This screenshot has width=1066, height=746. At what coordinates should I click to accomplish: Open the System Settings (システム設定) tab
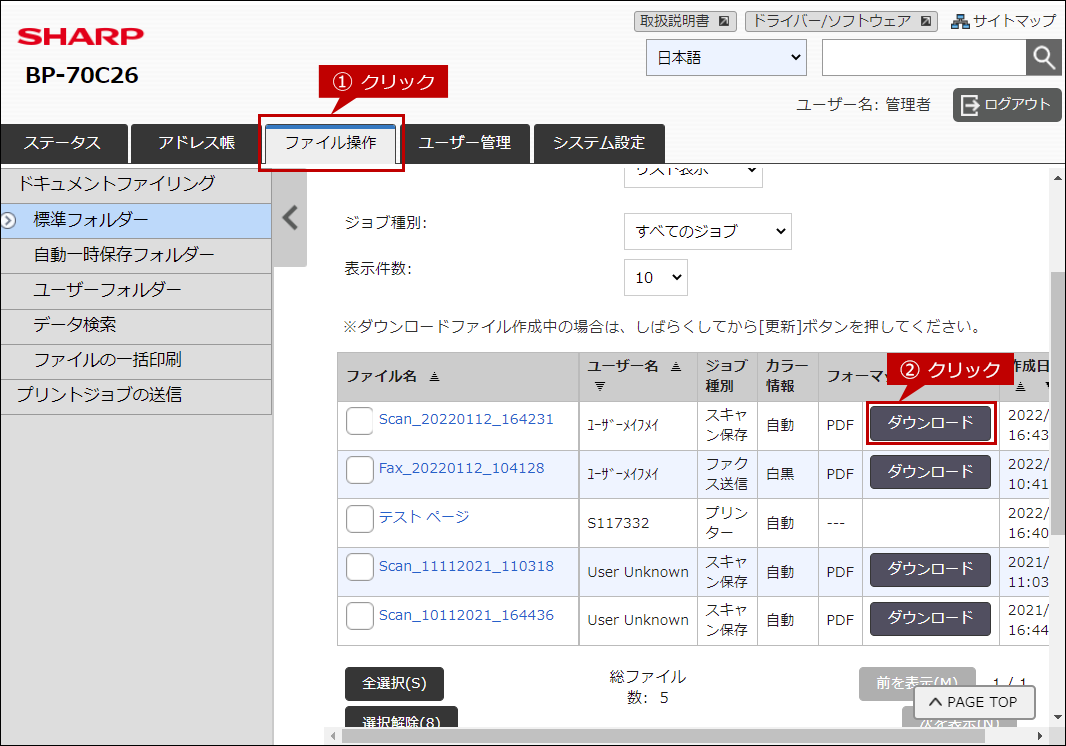pos(599,143)
